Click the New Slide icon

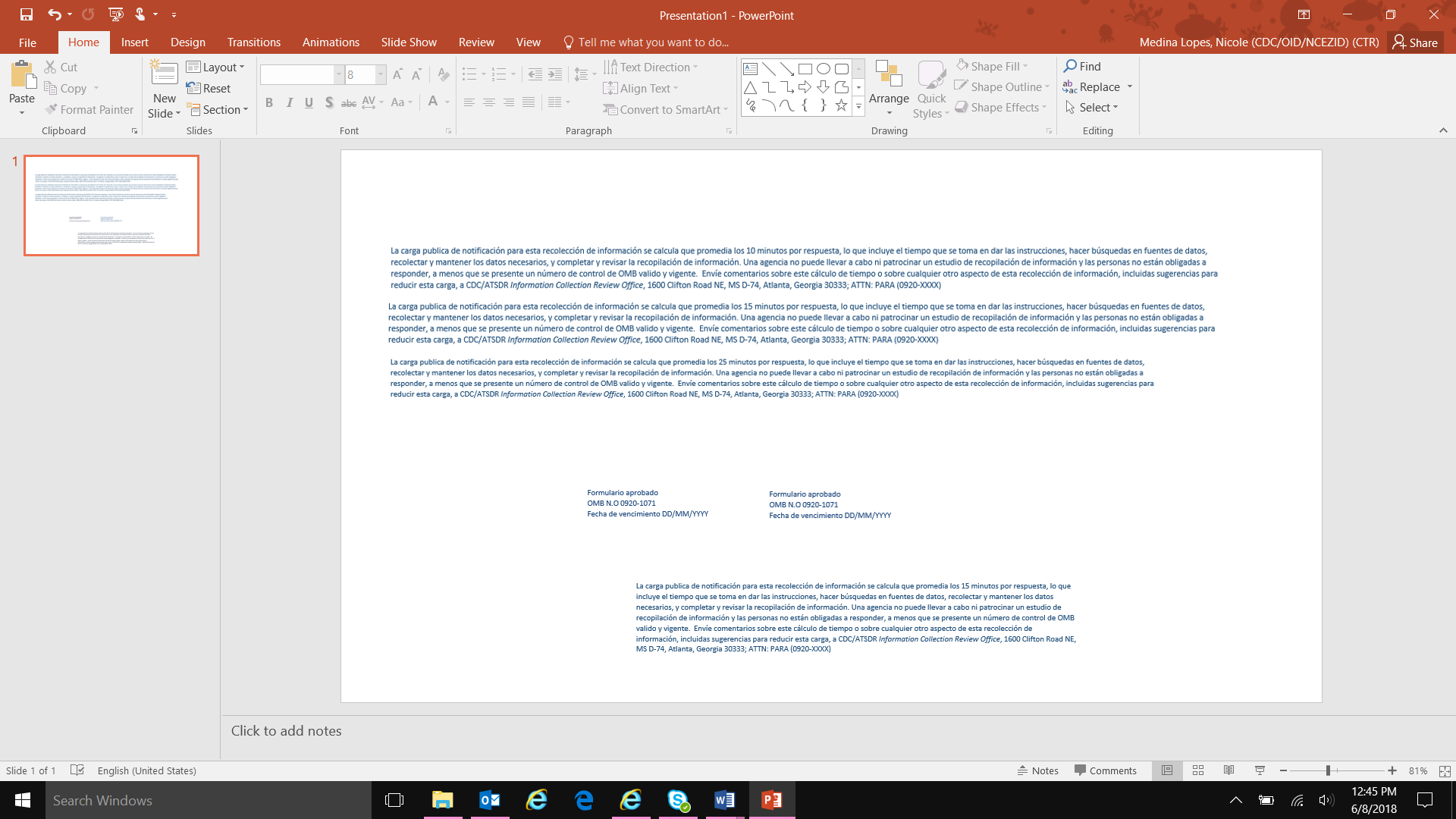[164, 74]
